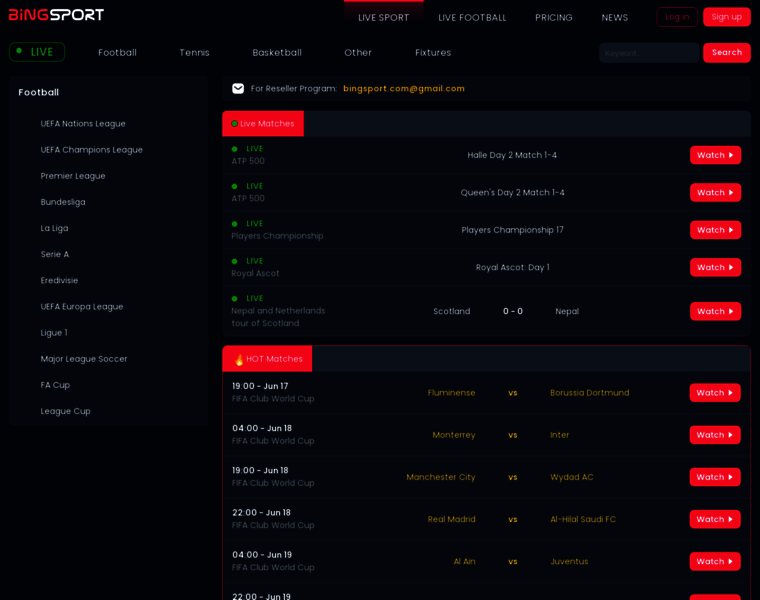Click the Borussia Dortmund team name

pos(590,393)
